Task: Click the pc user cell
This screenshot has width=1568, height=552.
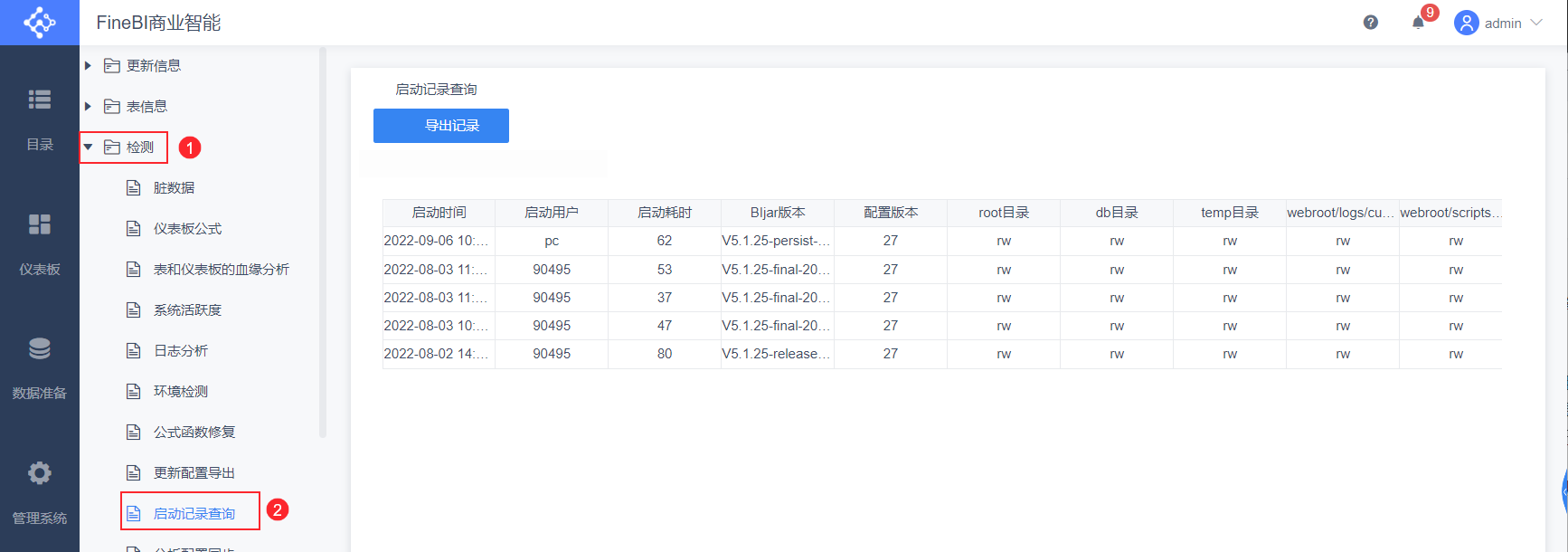Action: [x=552, y=241]
